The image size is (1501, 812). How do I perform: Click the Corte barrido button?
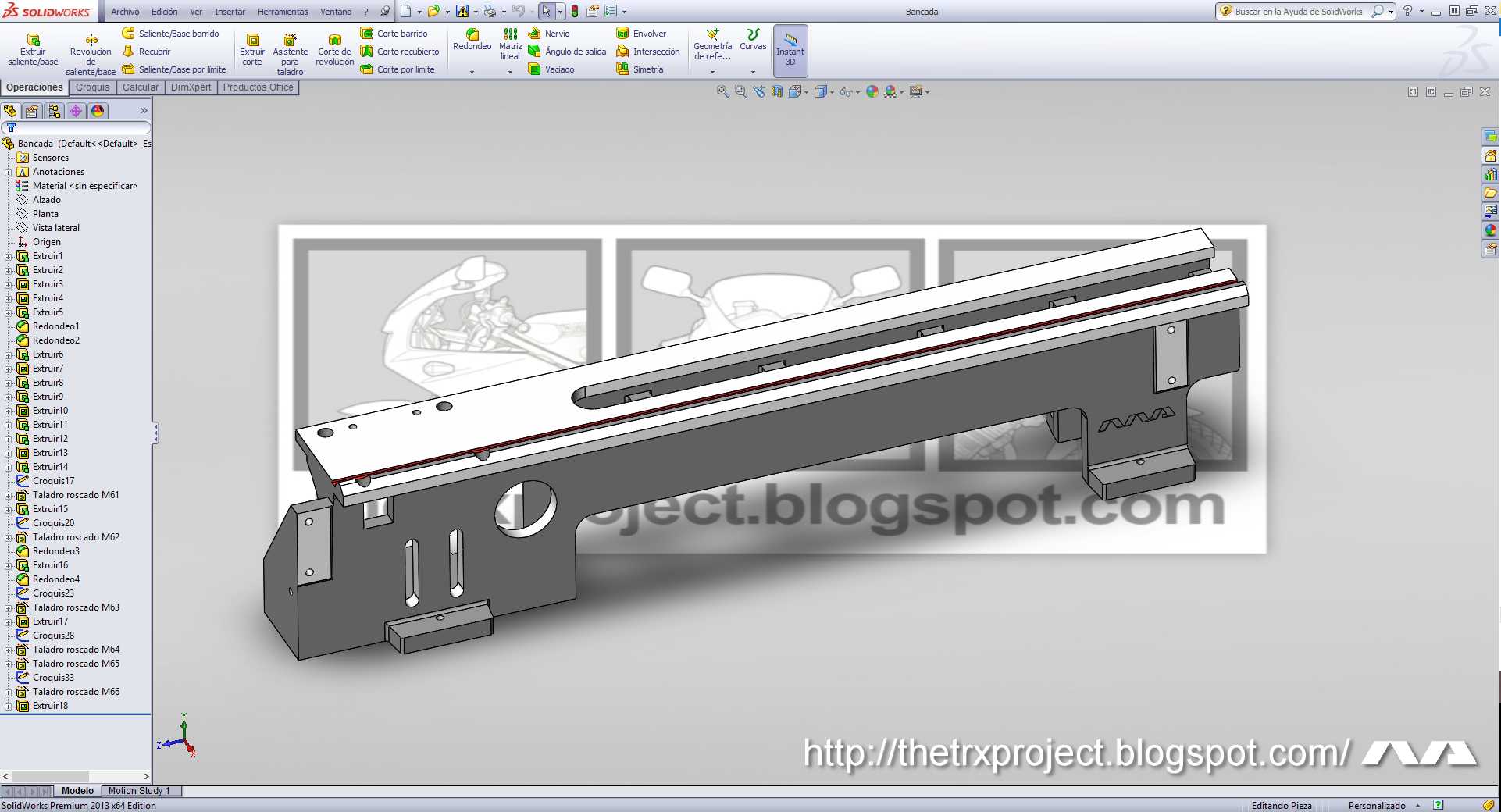tap(394, 34)
